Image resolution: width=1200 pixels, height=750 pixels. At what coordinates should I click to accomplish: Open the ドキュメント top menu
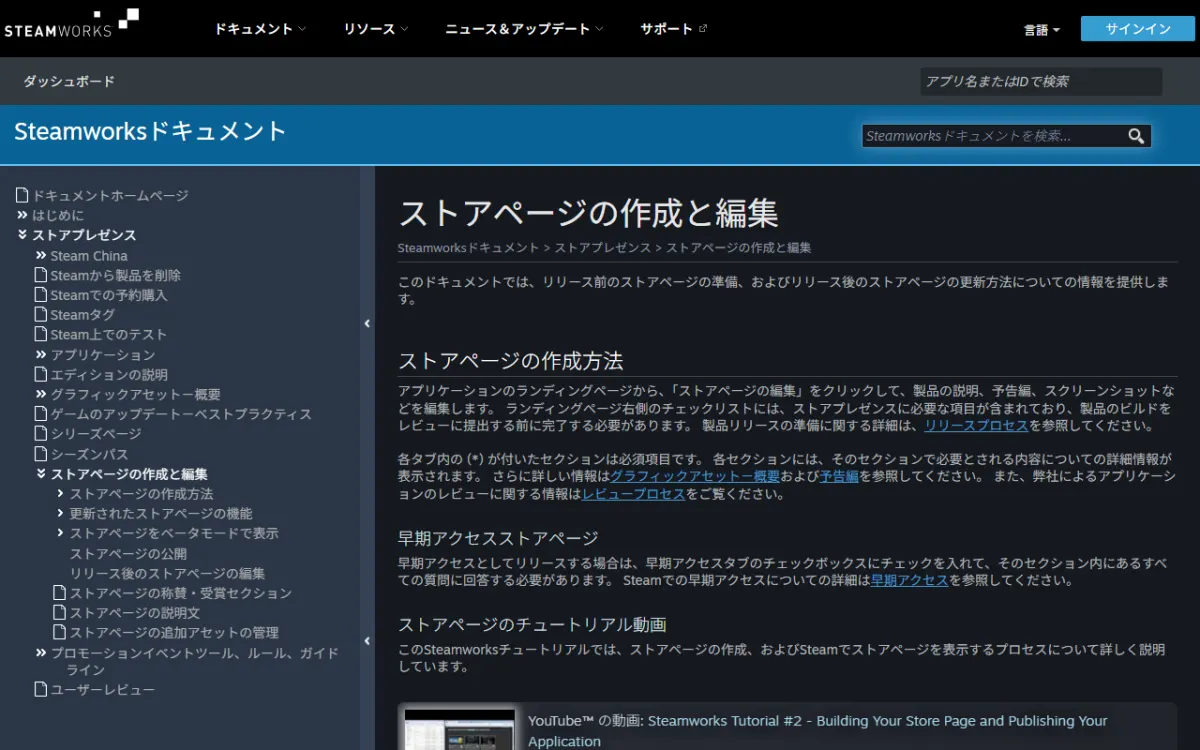pos(260,29)
